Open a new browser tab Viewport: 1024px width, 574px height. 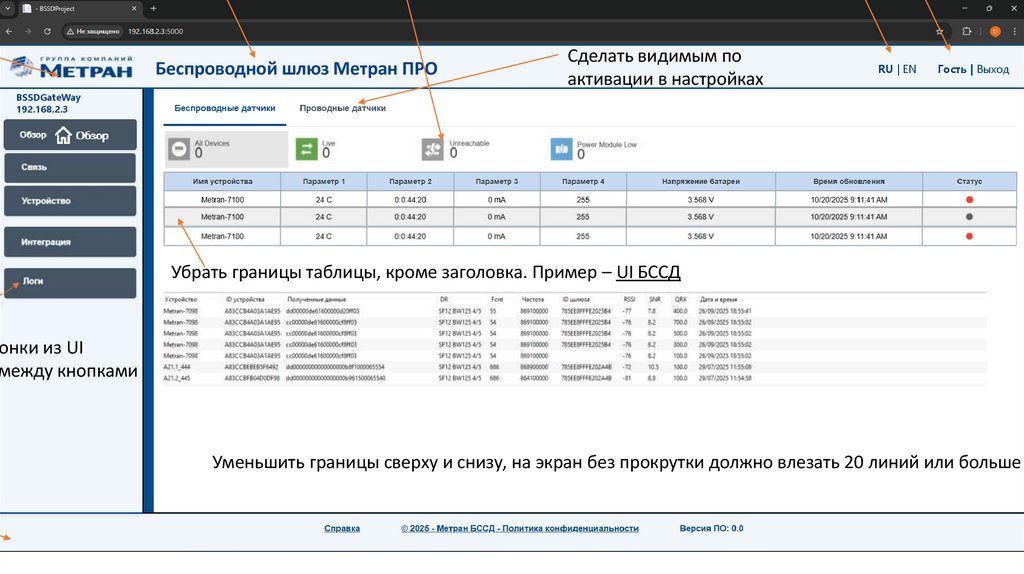point(153,8)
